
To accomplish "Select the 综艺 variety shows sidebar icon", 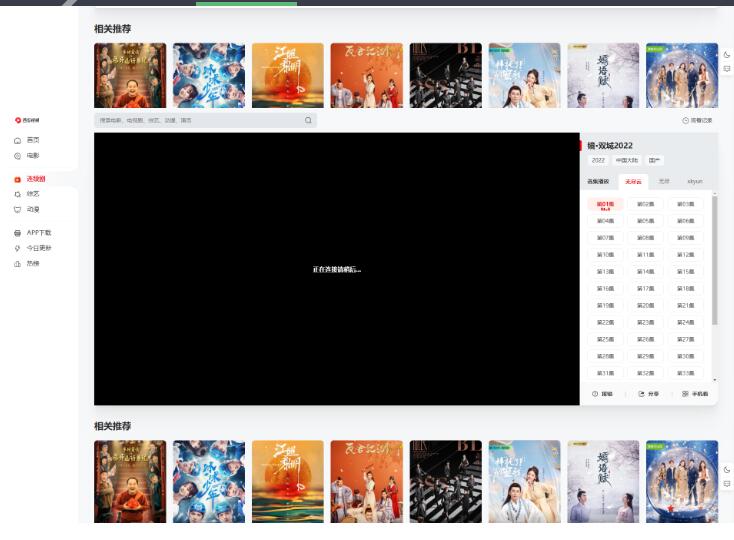I will tap(17, 194).
